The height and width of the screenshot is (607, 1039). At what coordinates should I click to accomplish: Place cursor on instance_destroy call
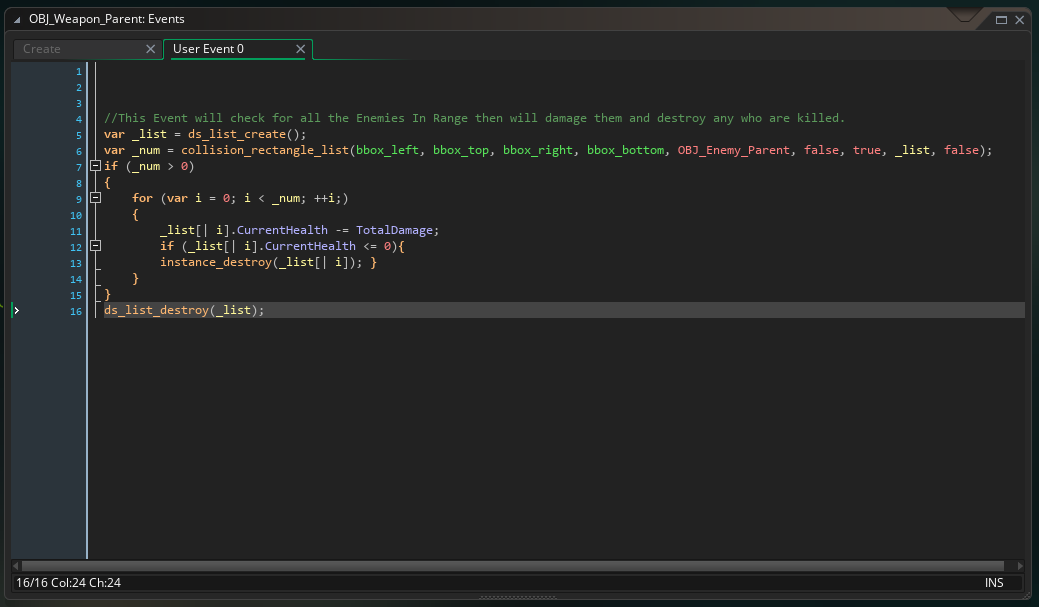216,262
